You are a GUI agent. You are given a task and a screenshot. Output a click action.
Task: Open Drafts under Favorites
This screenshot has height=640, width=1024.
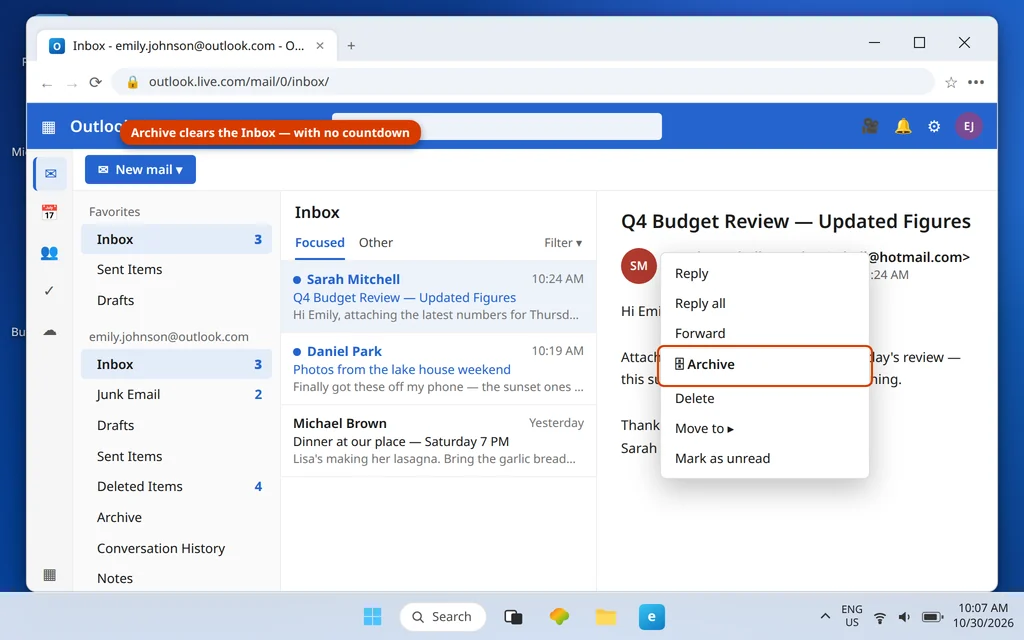(176, 300)
